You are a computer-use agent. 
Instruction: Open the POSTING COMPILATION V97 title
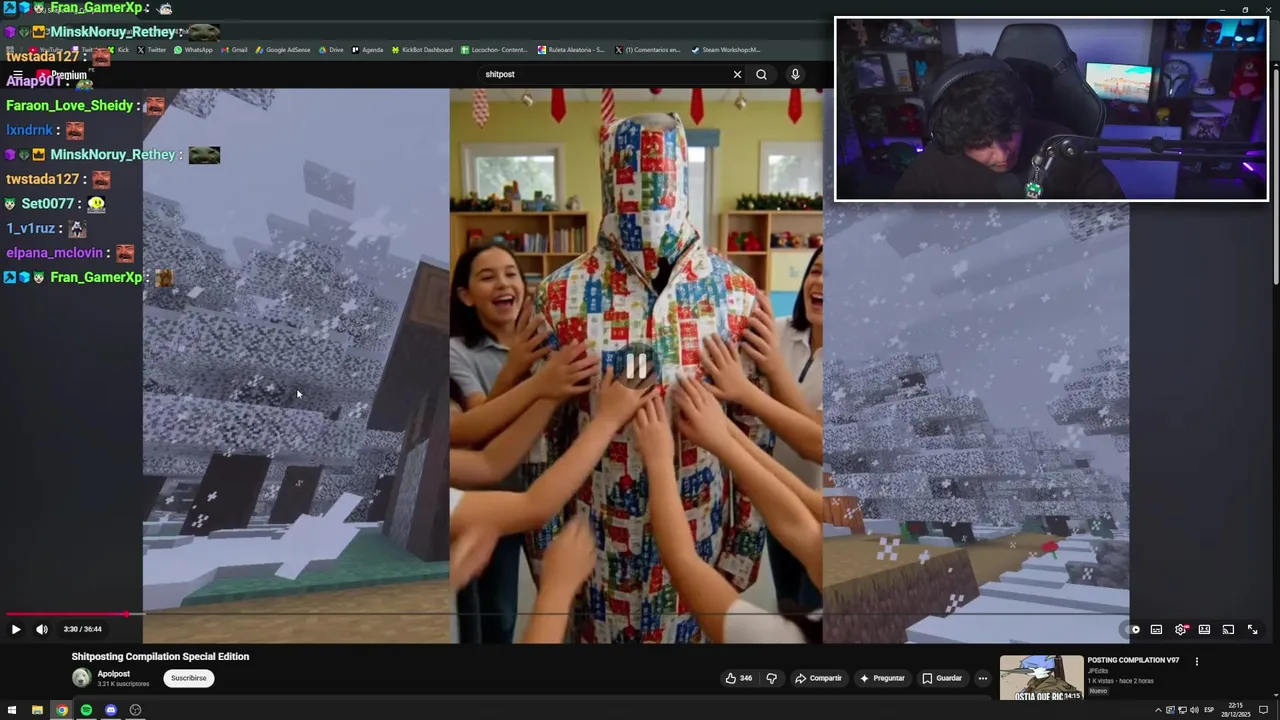(1133, 660)
